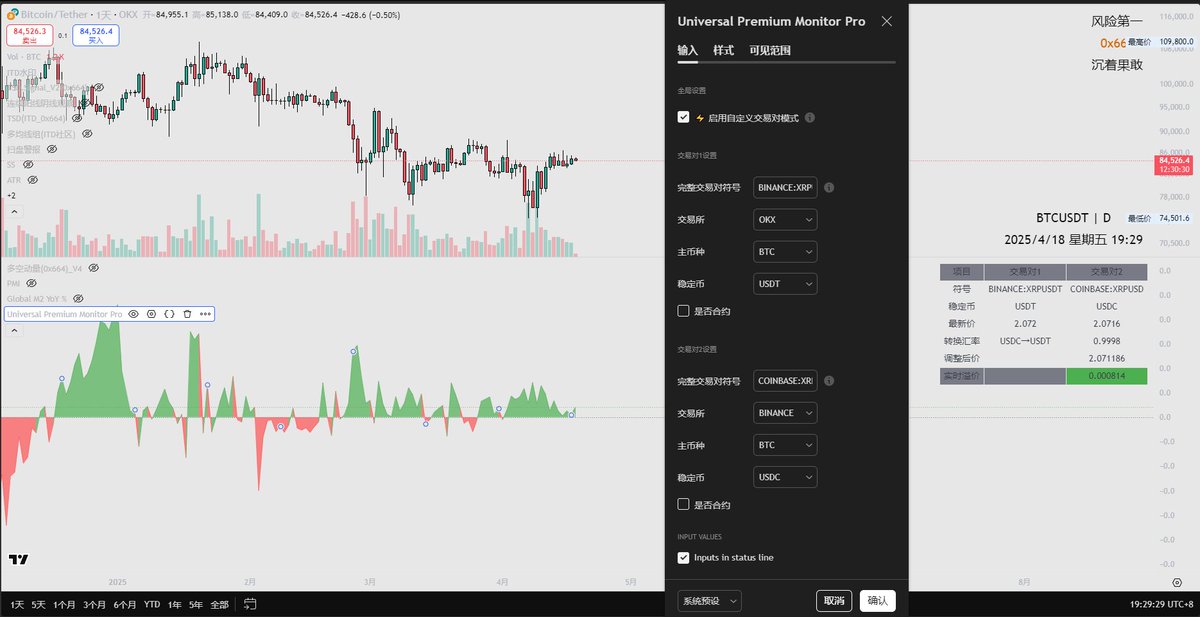Click the COINBASE:XRI symbol input field
The width and height of the screenshot is (1200, 617).
pos(785,381)
